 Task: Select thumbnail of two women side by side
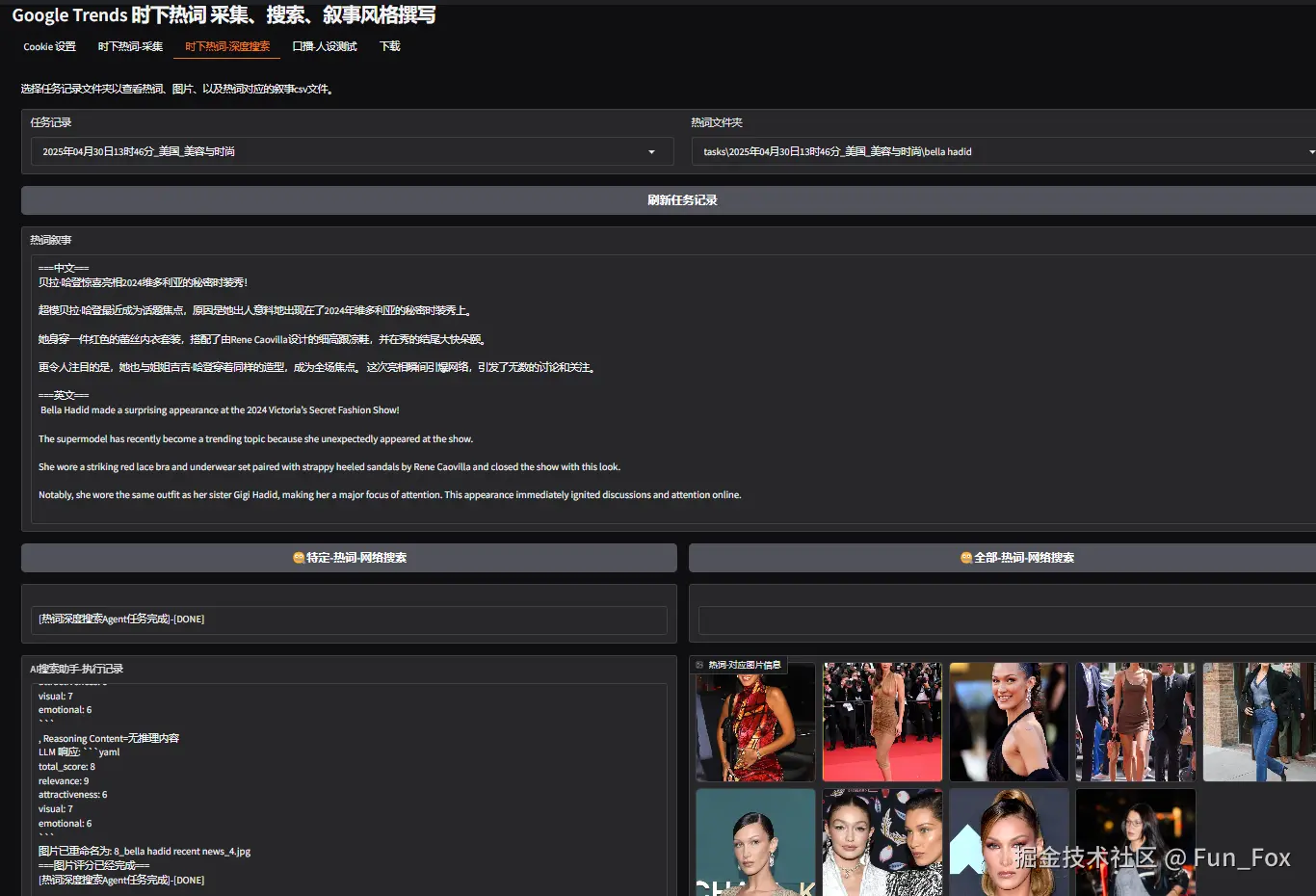tap(882, 842)
